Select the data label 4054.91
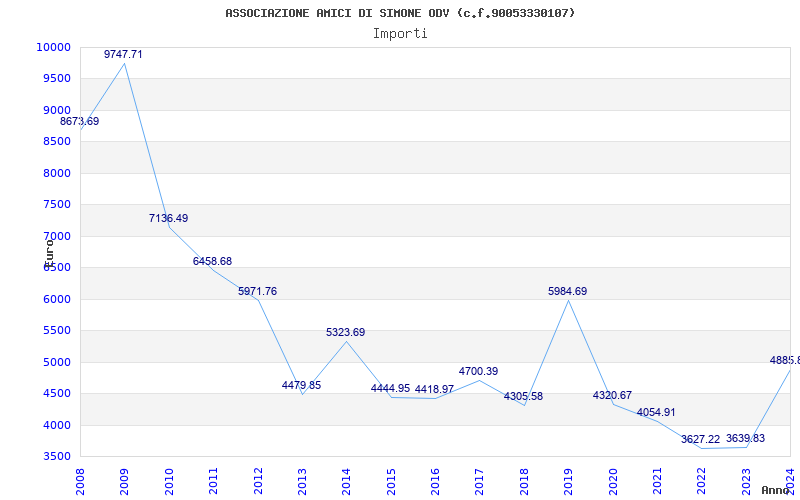 [x=656, y=412]
